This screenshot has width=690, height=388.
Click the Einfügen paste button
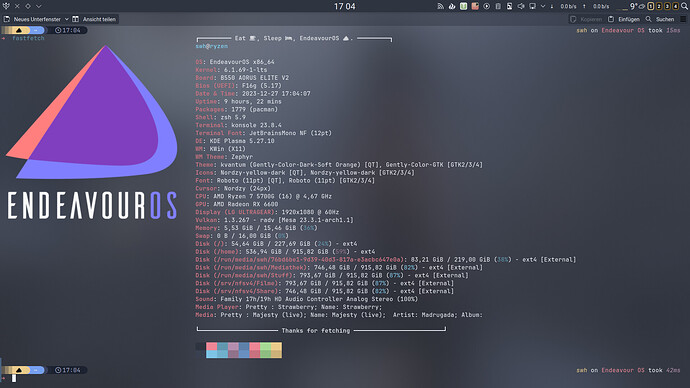tap(624, 19)
